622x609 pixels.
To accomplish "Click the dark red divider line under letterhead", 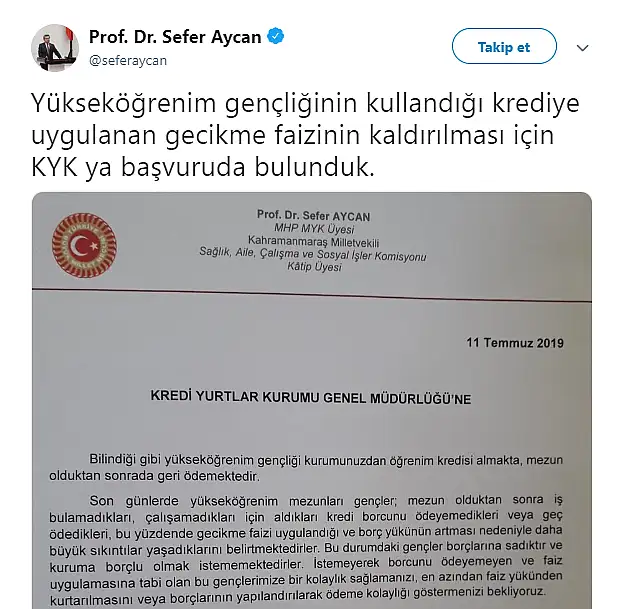I will (312, 295).
